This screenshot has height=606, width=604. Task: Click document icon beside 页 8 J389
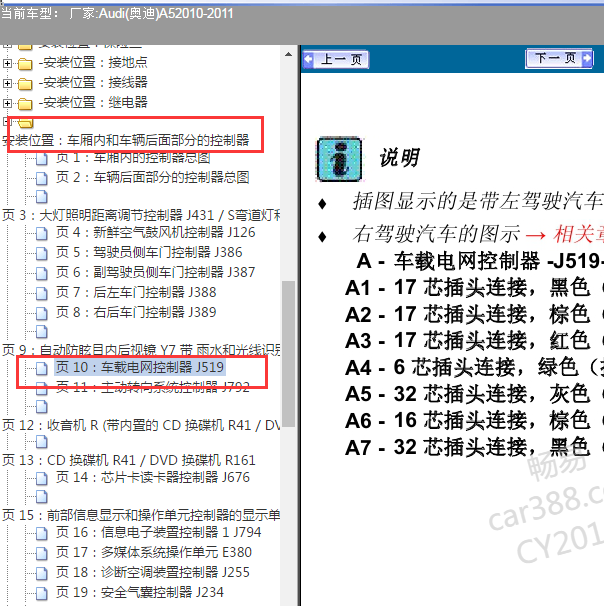click(x=41, y=313)
